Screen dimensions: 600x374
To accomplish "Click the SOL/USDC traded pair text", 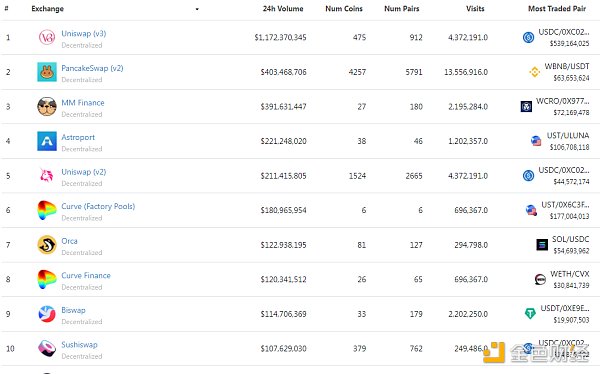I will [570, 239].
